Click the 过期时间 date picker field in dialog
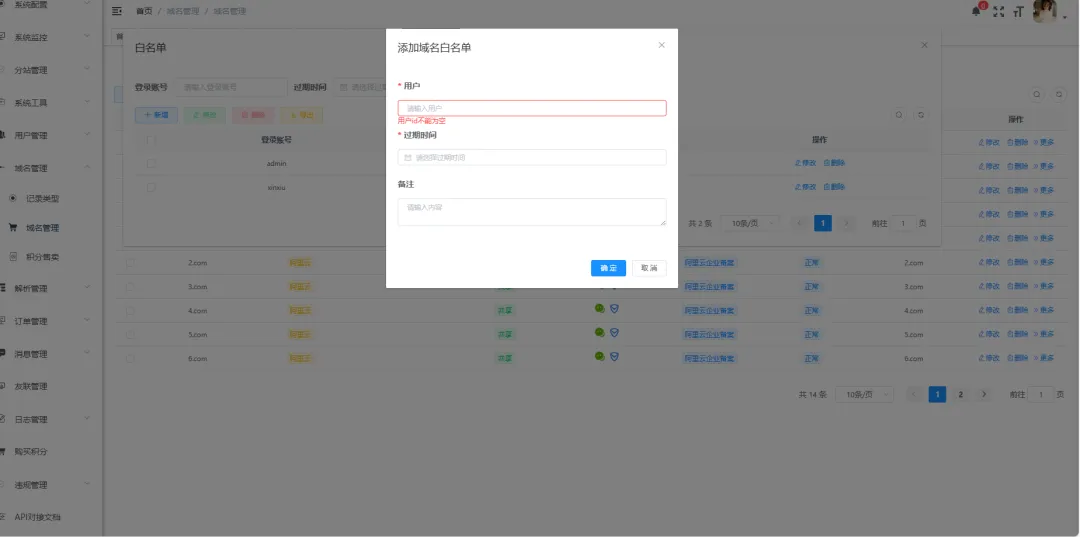 click(532, 157)
